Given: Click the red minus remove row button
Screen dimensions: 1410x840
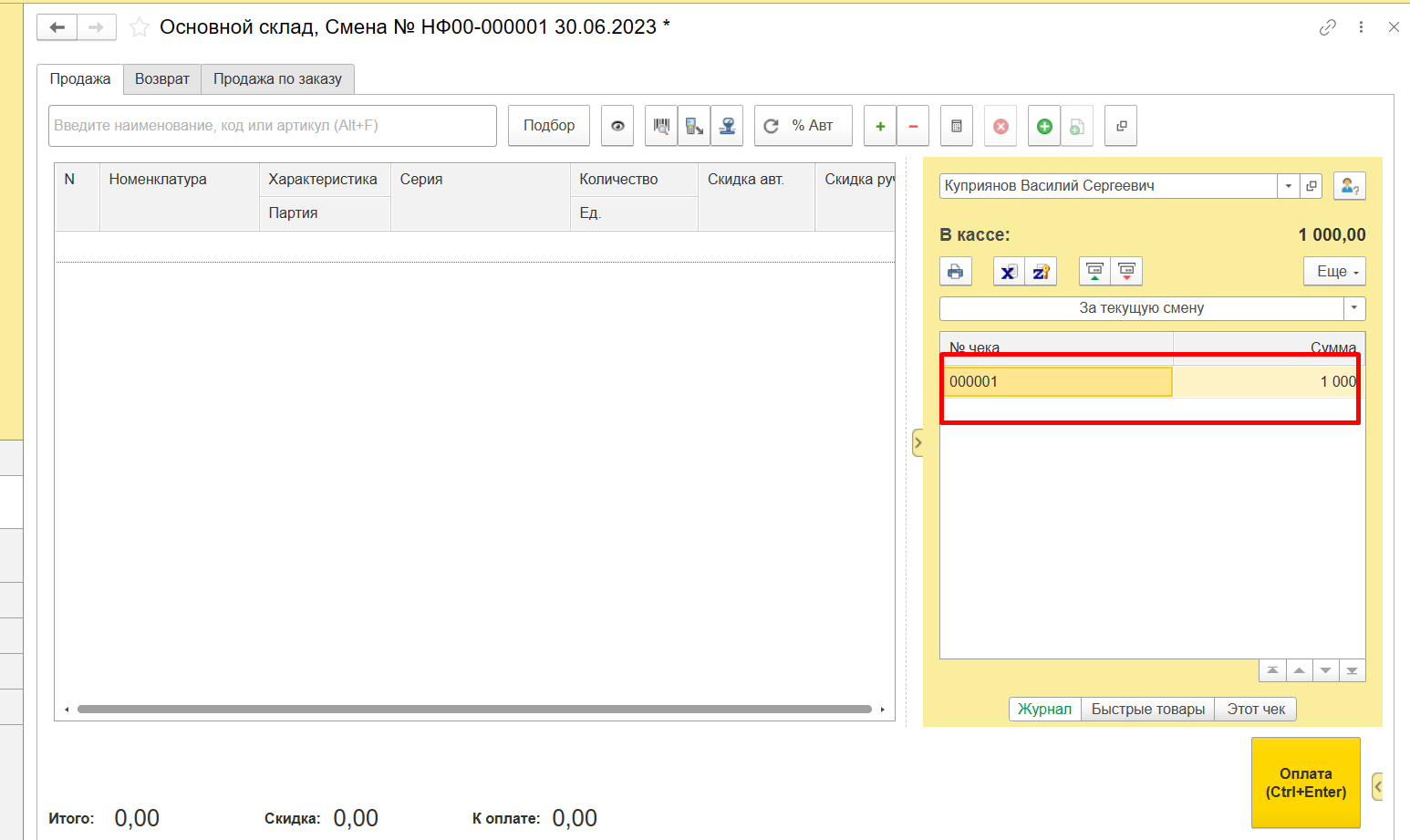Looking at the screenshot, I should 913,126.
